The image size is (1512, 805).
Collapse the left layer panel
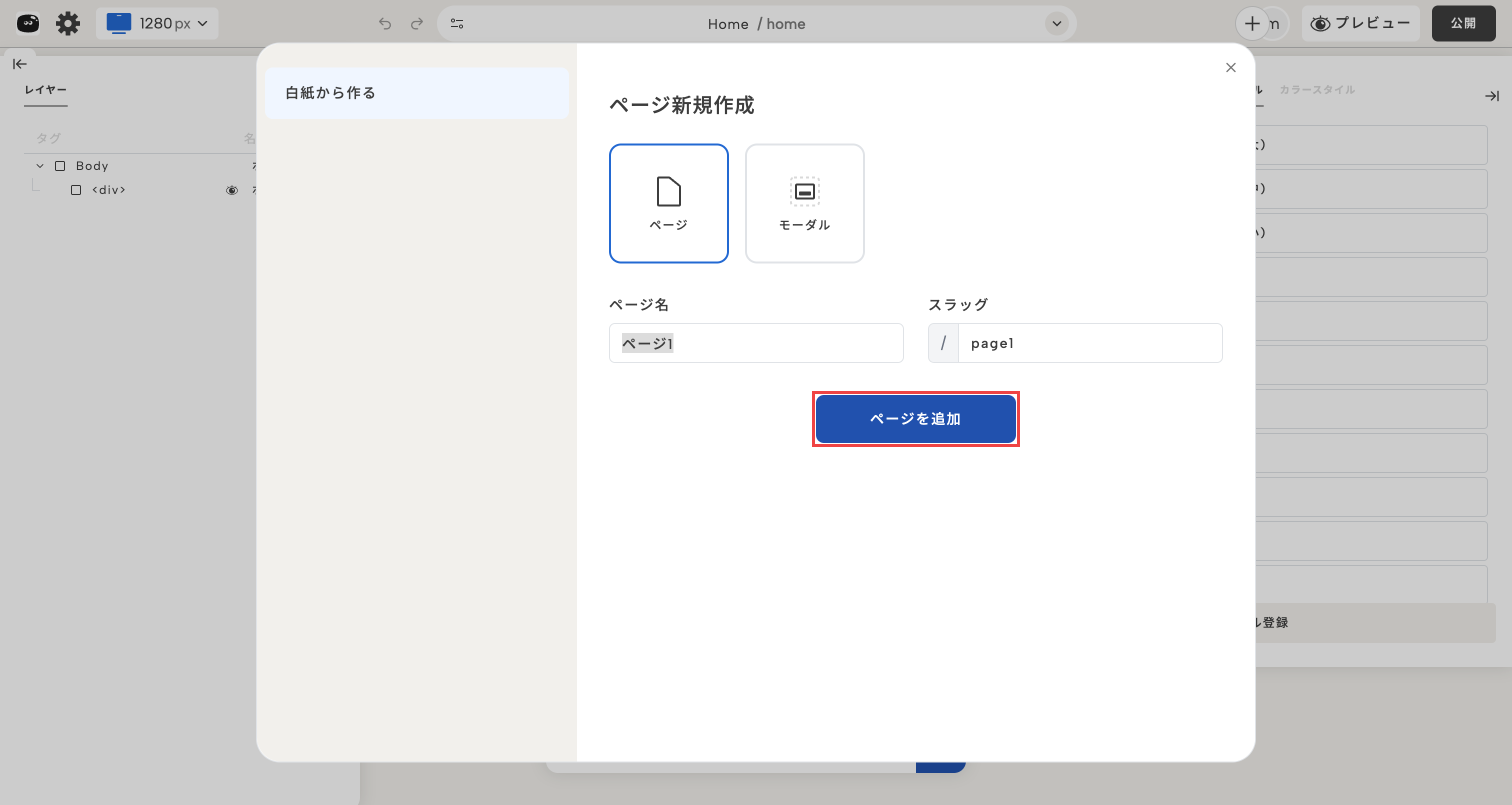coord(20,64)
